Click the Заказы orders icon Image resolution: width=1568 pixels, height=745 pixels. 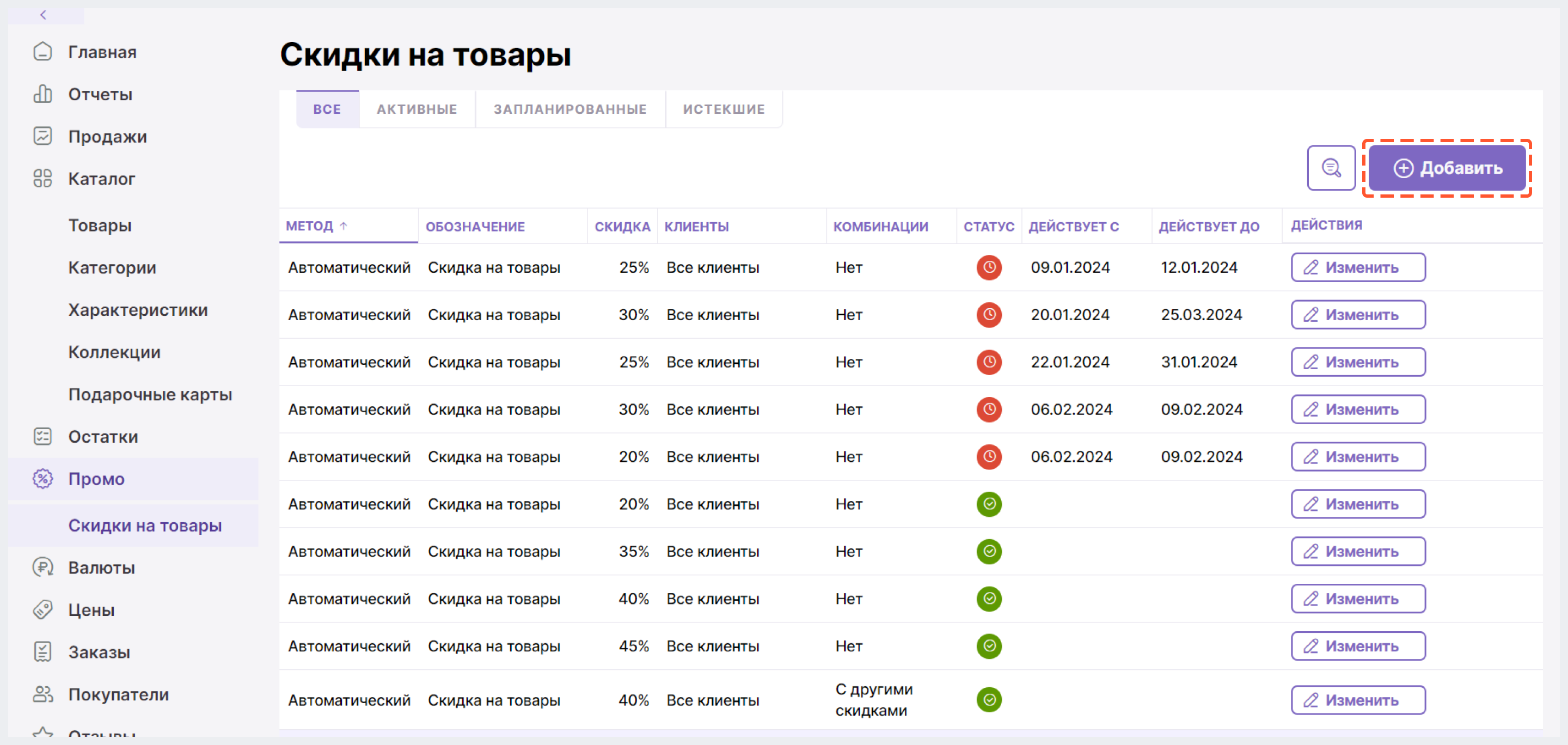click(x=42, y=652)
